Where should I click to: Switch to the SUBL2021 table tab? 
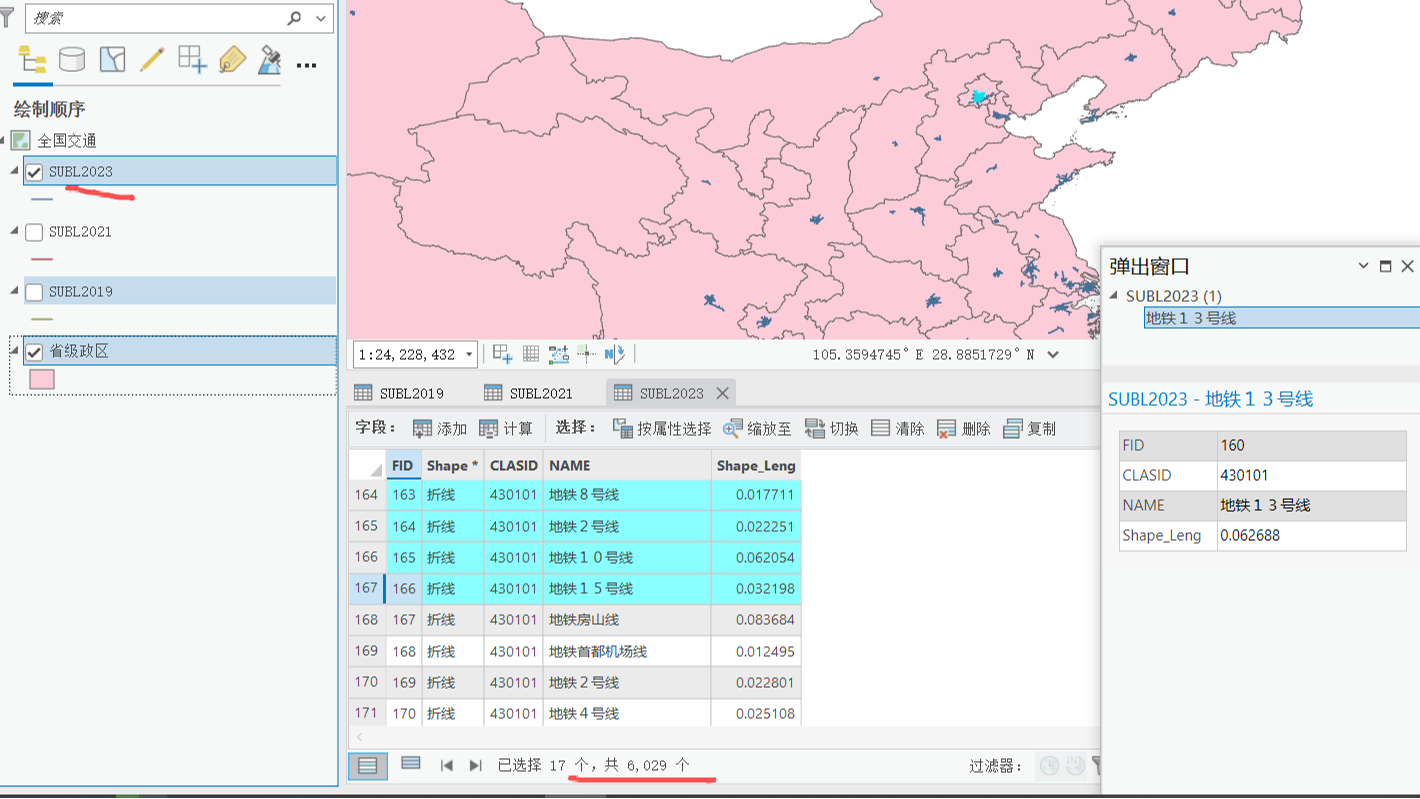tap(528, 393)
